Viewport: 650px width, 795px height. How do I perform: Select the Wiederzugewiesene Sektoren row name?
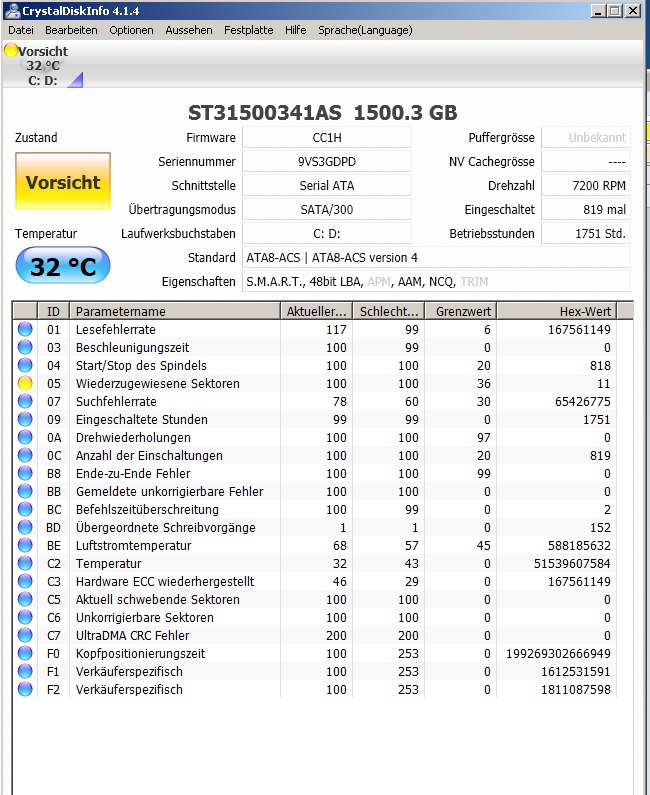(158, 383)
